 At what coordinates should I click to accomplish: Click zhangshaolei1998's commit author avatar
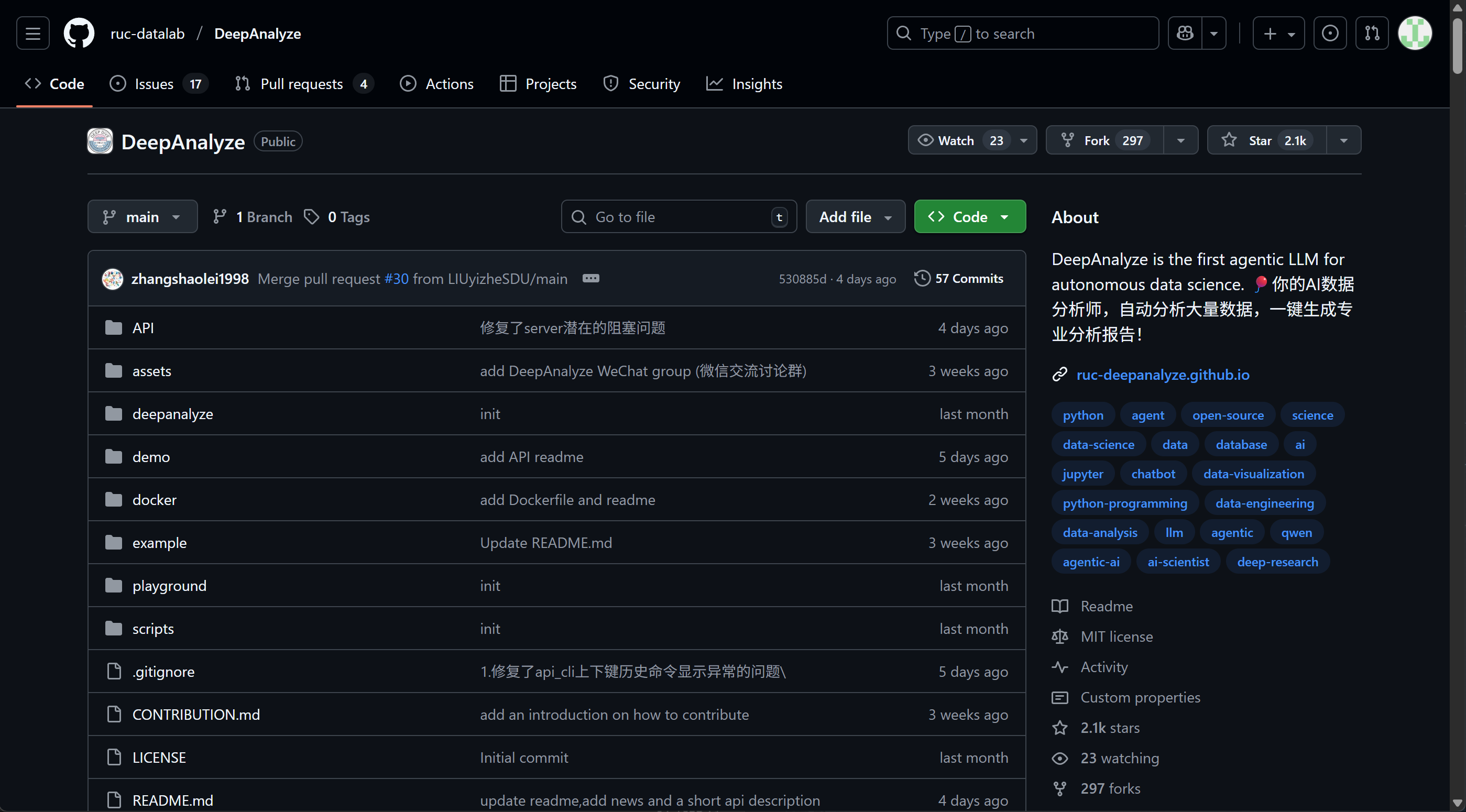point(113,278)
